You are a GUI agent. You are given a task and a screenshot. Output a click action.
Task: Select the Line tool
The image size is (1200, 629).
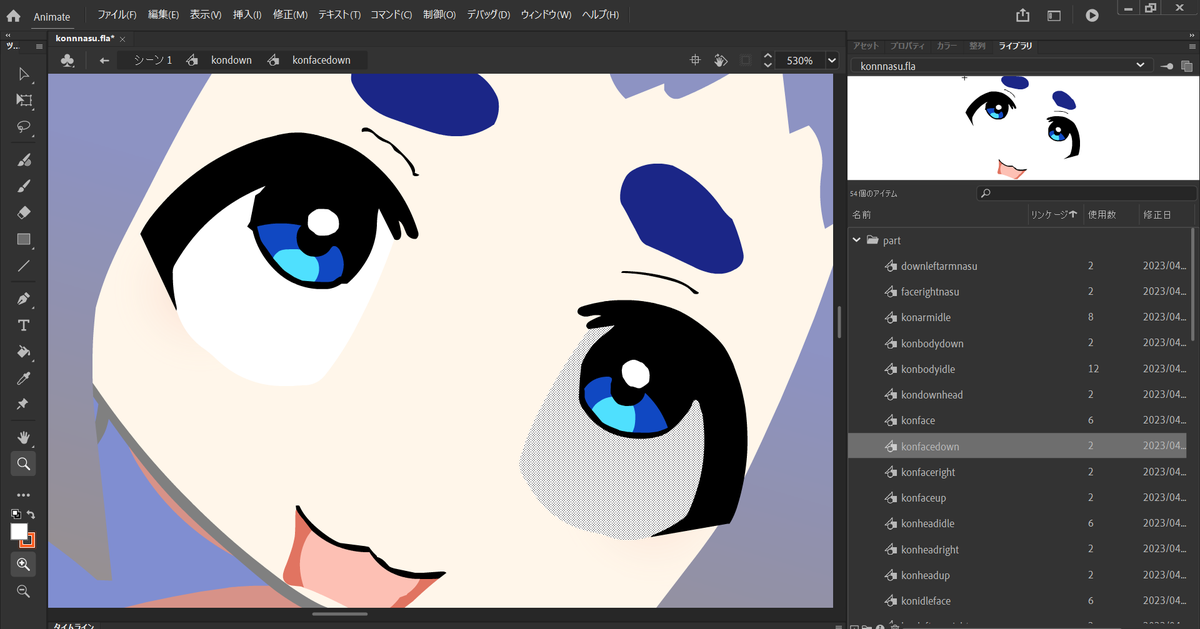tap(24, 265)
